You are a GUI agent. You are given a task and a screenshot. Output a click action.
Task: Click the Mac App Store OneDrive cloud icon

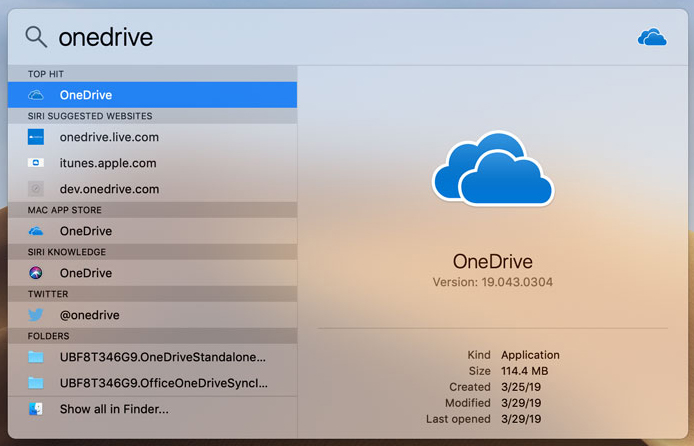click(x=36, y=231)
